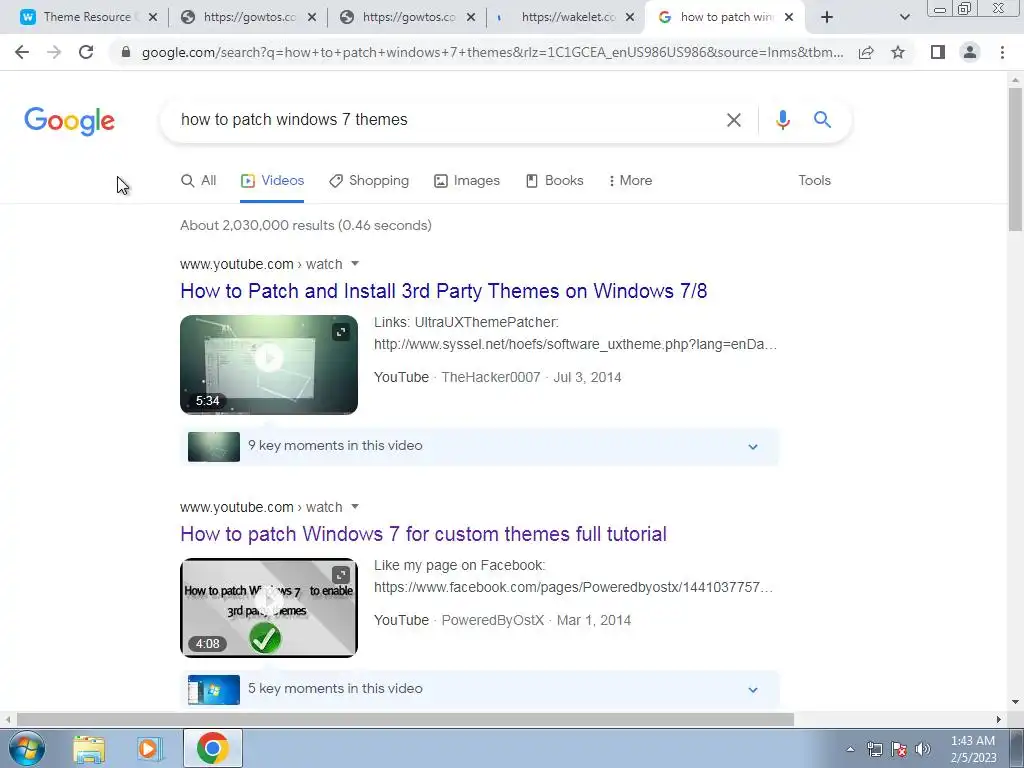
Task: Select the Books filter
Action: pyautogui.click(x=554, y=181)
